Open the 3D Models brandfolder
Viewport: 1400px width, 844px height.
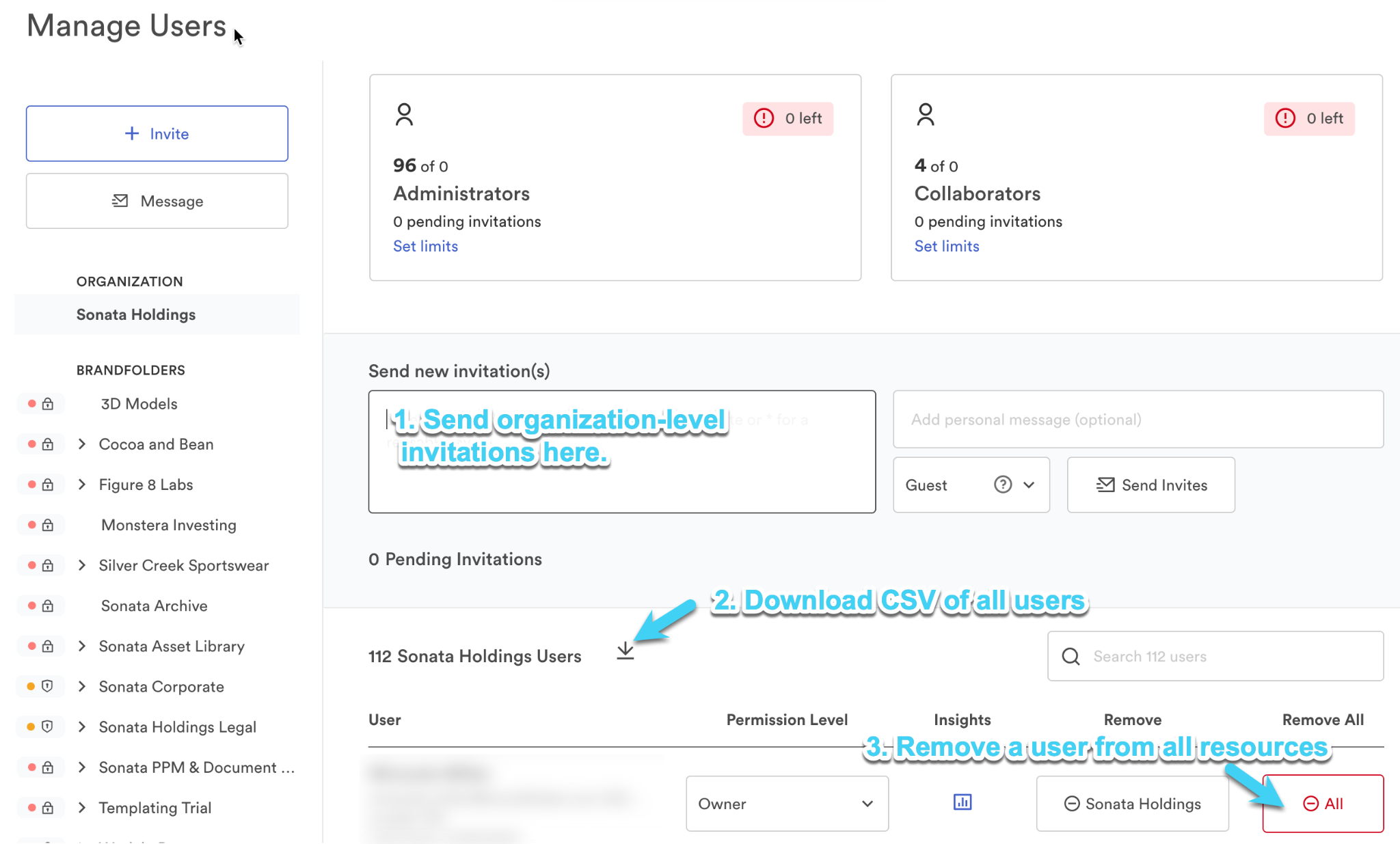[139, 404]
